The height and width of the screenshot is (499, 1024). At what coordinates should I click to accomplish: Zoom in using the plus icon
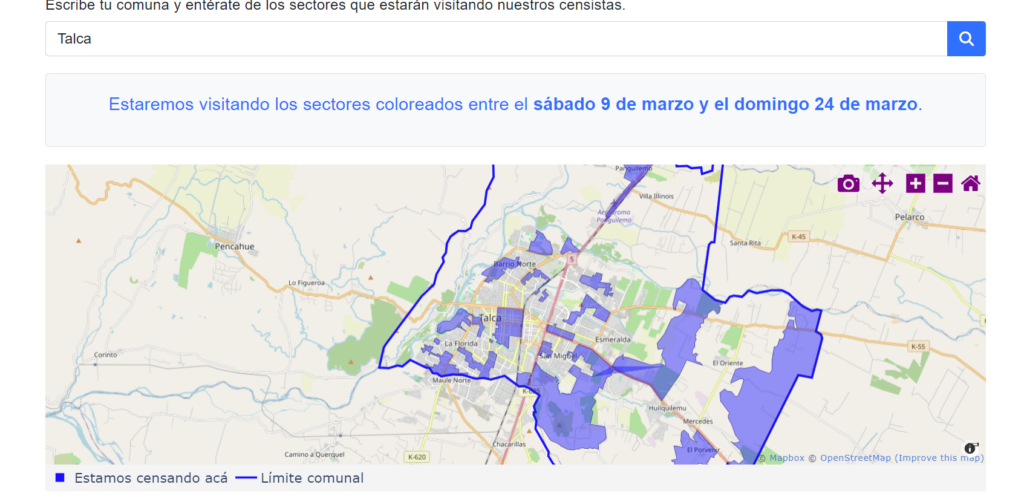point(915,183)
